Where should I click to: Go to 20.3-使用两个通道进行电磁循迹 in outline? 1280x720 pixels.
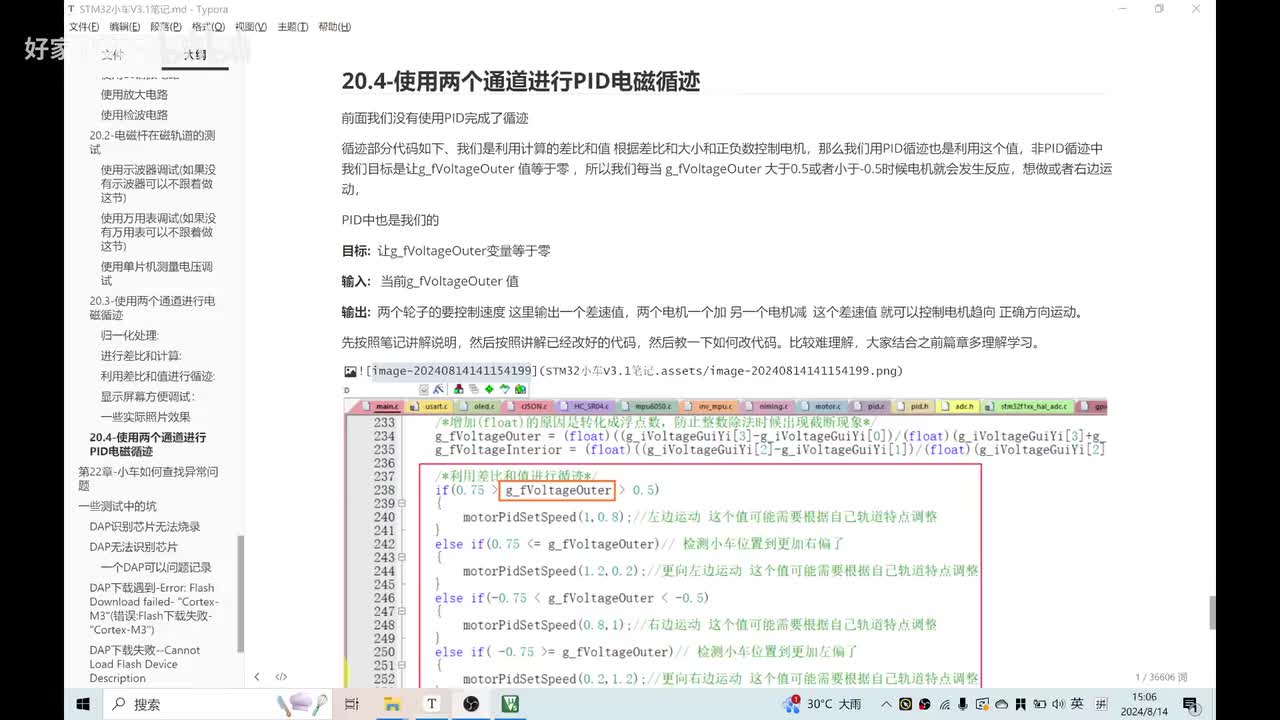[152, 308]
